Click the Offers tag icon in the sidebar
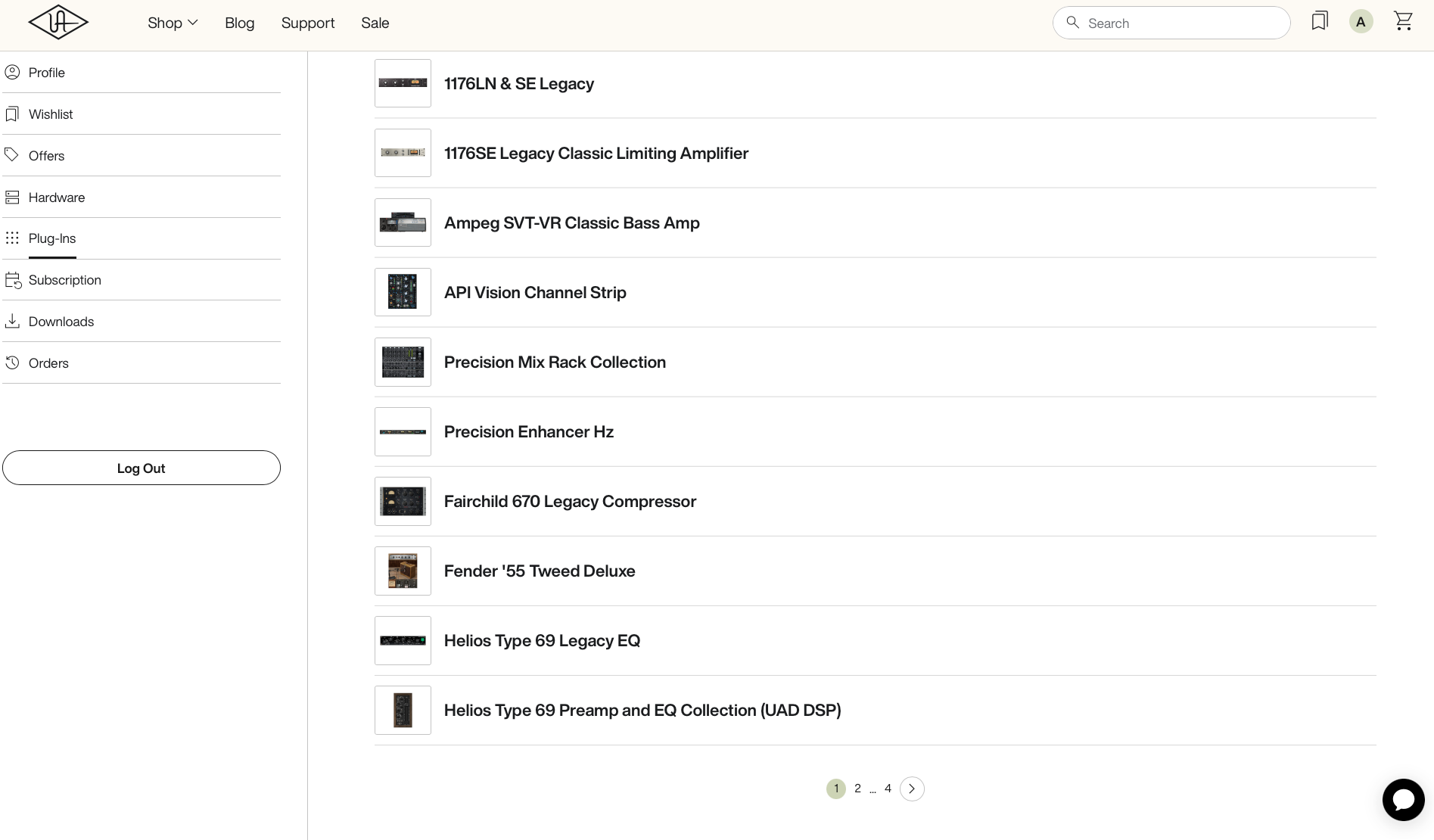Screen dimensions: 1434x840 12,155
